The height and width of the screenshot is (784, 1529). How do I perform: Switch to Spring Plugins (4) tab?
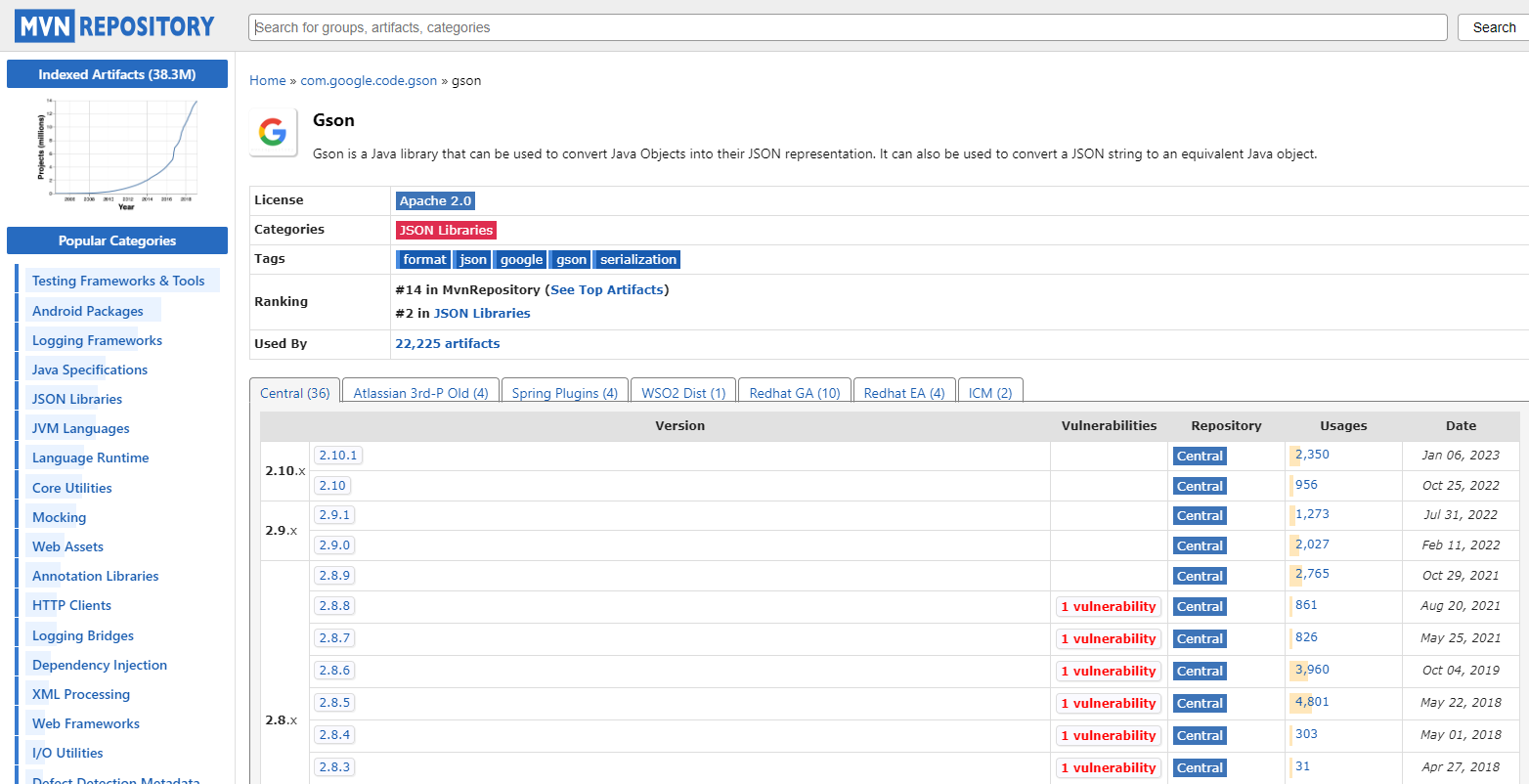point(565,392)
